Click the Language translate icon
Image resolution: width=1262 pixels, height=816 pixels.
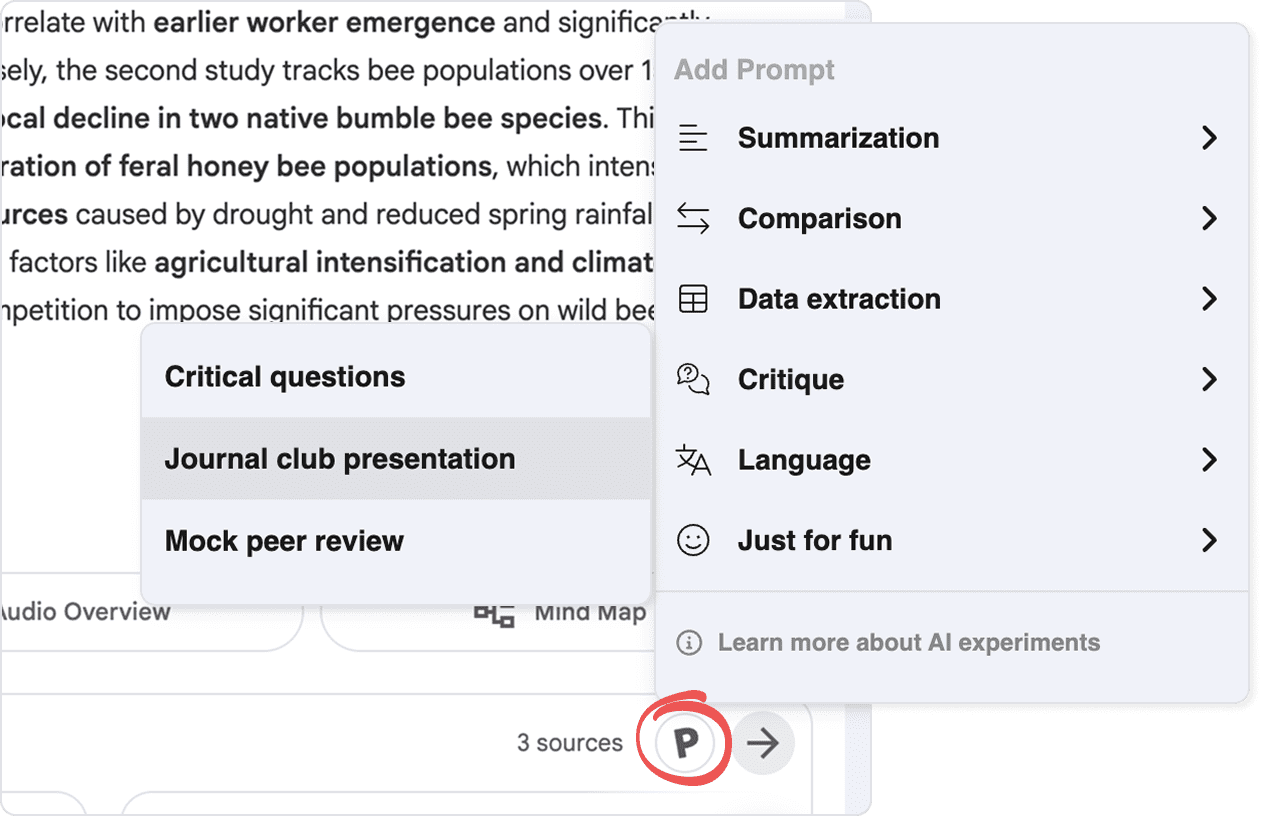tap(693, 460)
